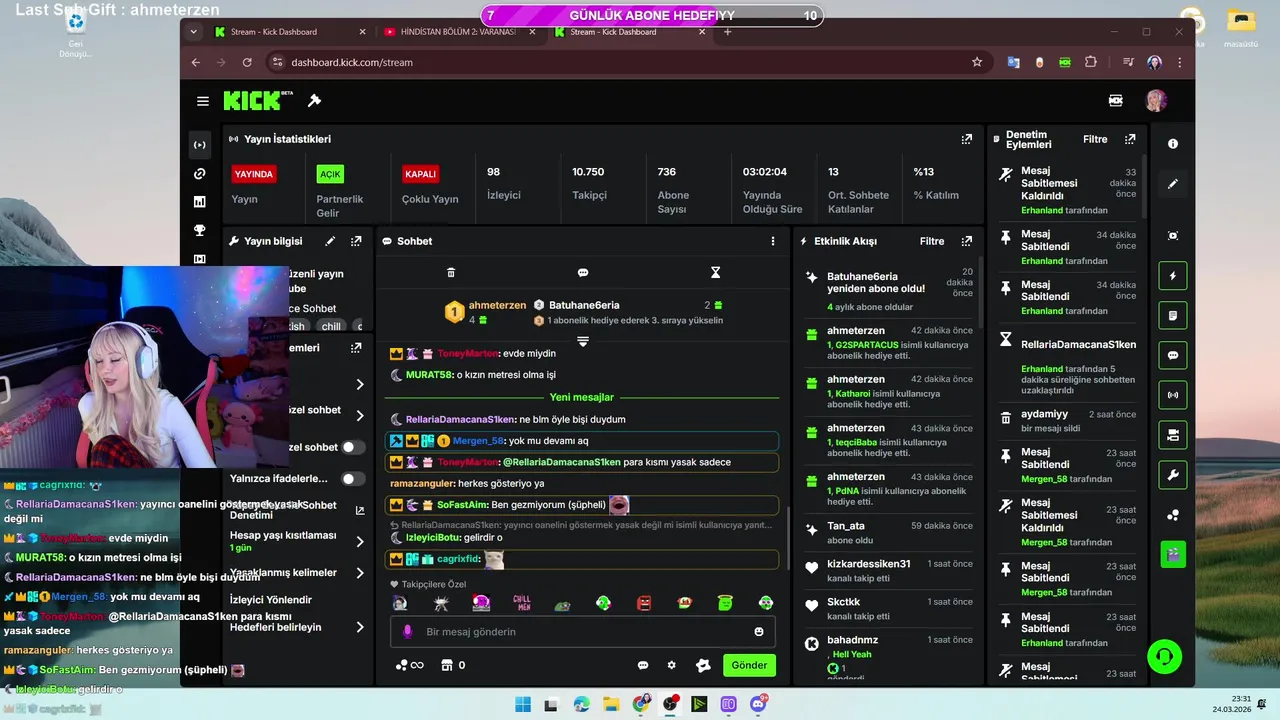Open the hamburger menu beside Kick logo
The height and width of the screenshot is (720, 1280).
[x=203, y=101]
